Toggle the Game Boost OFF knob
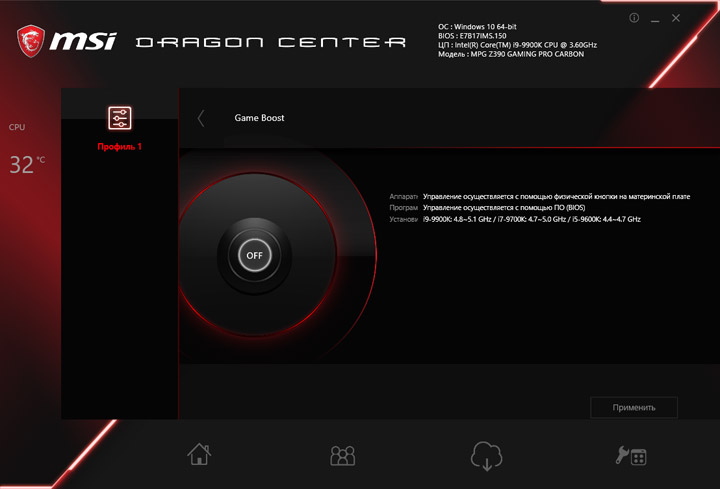This screenshot has width=720, height=489. coord(254,255)
